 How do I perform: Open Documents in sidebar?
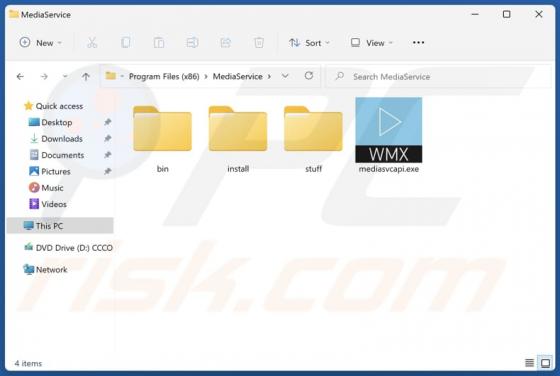point(56,155)
